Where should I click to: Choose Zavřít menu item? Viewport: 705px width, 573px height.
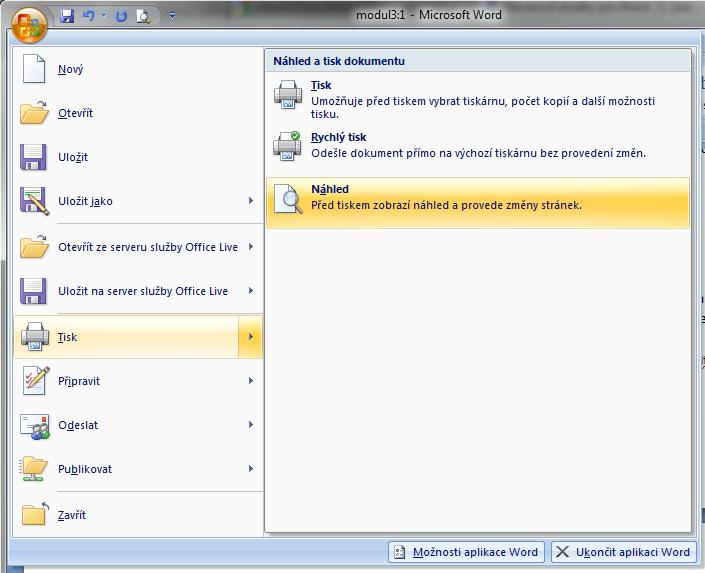pyautogui.click(x=138, y=515)
